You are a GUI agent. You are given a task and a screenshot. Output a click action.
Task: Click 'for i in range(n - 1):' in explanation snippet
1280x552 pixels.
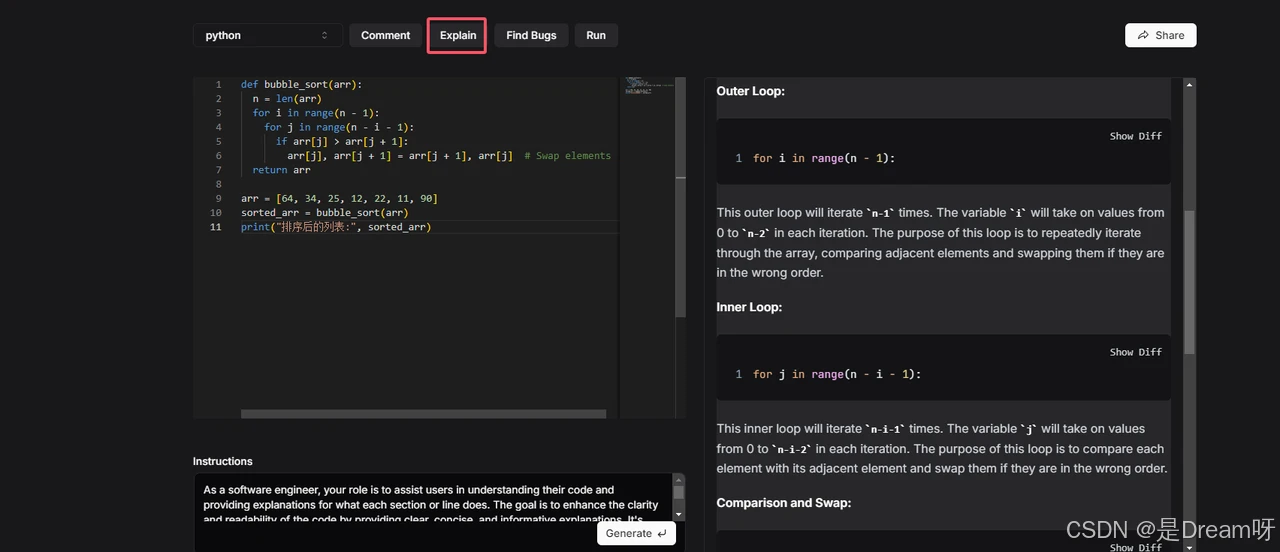pos(825,158)
